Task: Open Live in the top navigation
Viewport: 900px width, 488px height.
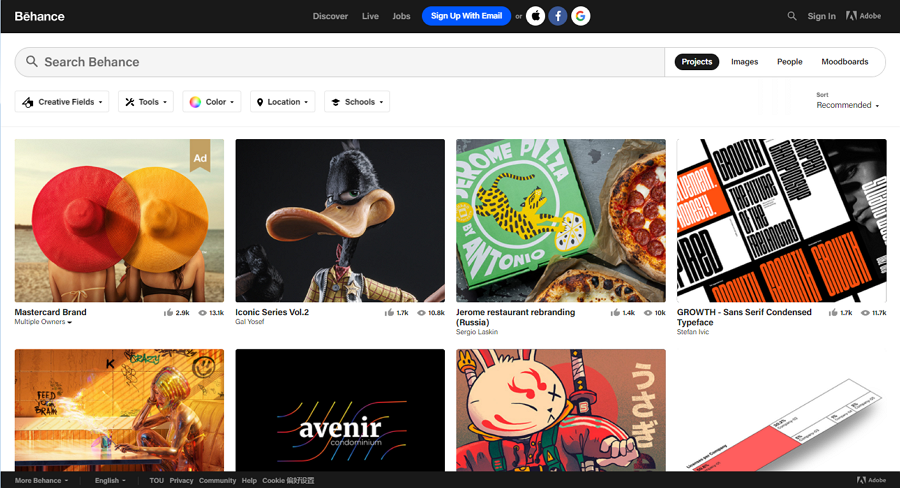Action: 370,16
